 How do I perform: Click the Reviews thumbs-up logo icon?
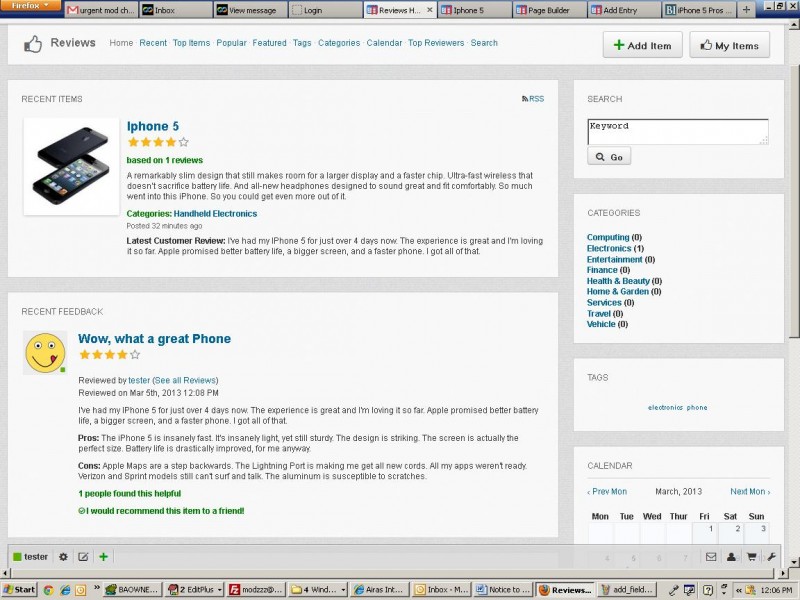(x=33, y=44)
